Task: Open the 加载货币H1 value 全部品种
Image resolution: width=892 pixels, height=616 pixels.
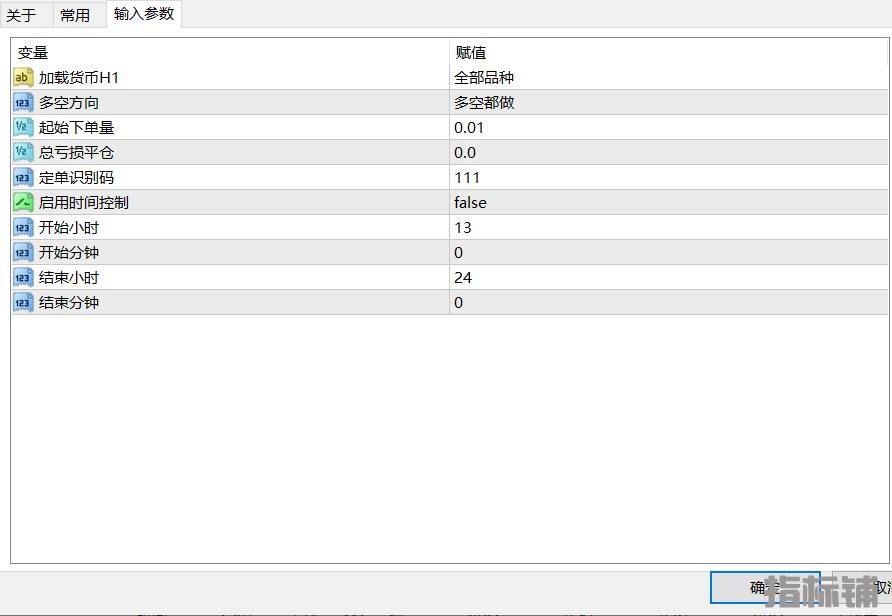Action: tap(484, 78)
